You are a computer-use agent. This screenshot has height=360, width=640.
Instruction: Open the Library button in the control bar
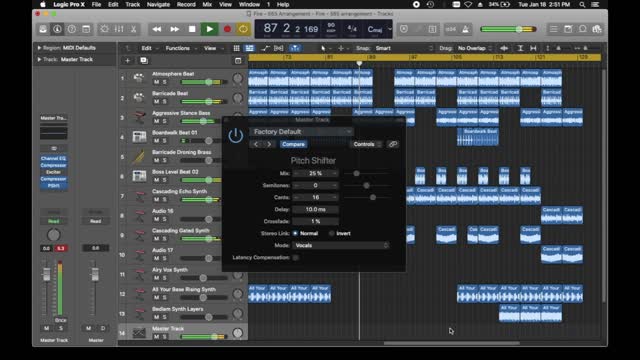(x=43, y=29)
